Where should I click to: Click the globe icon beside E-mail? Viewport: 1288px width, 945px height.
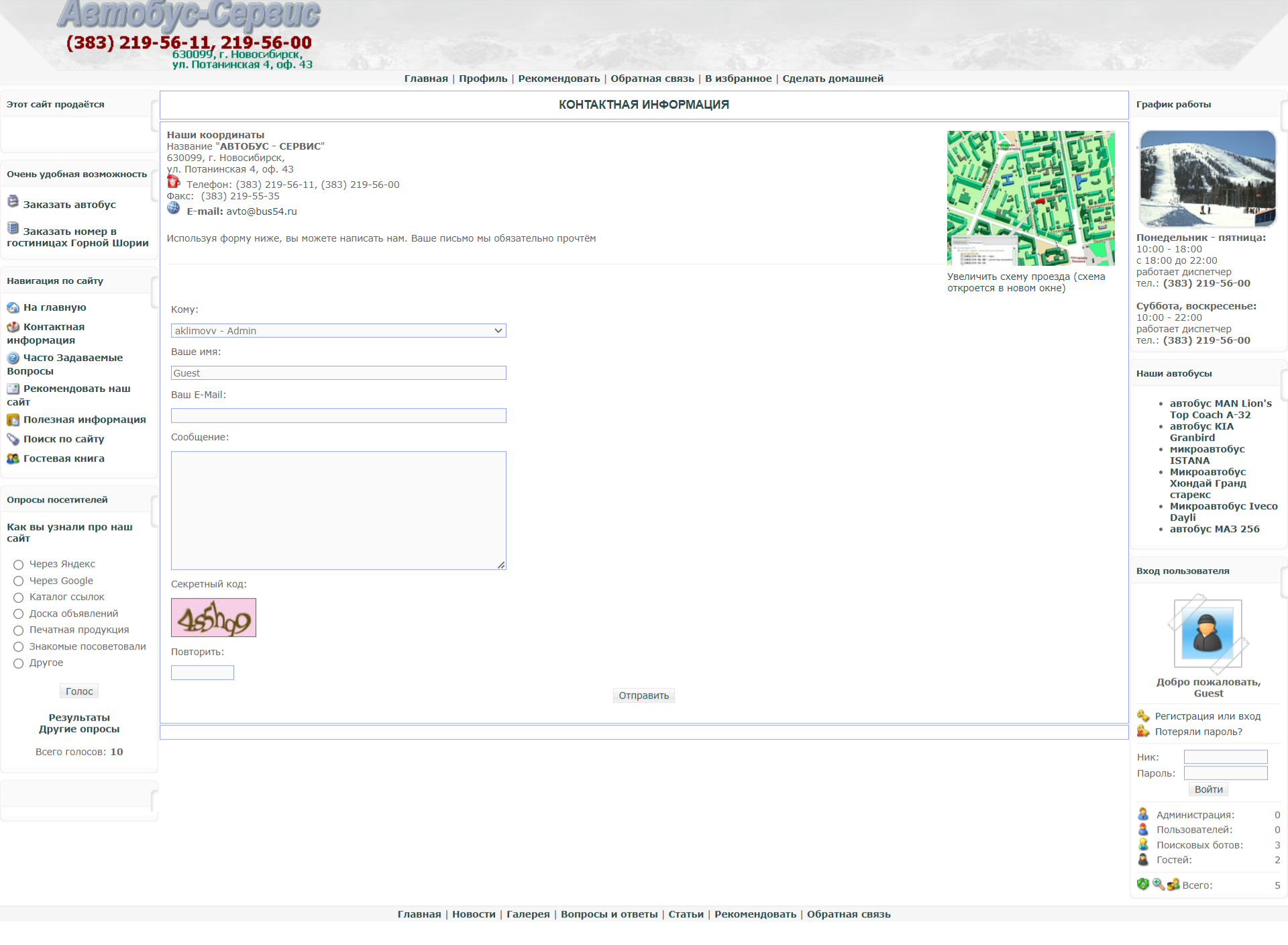pos(174,209)
